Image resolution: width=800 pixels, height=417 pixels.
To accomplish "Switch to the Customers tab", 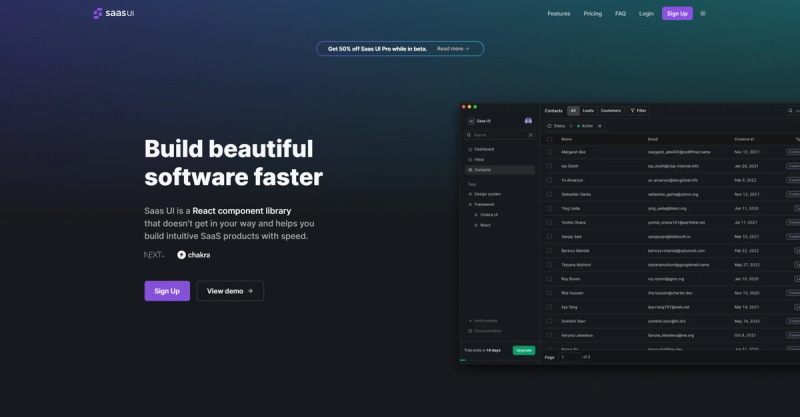I will 611,110.
